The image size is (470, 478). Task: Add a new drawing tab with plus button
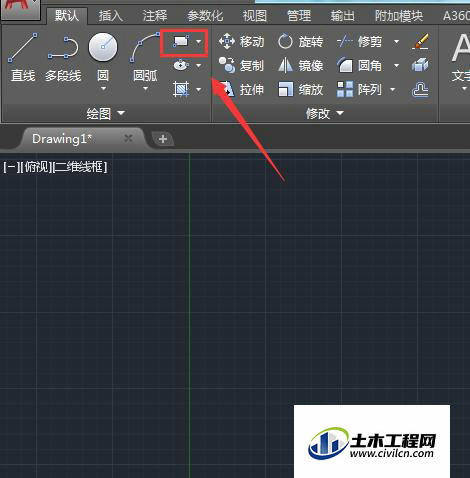(163, 139)
